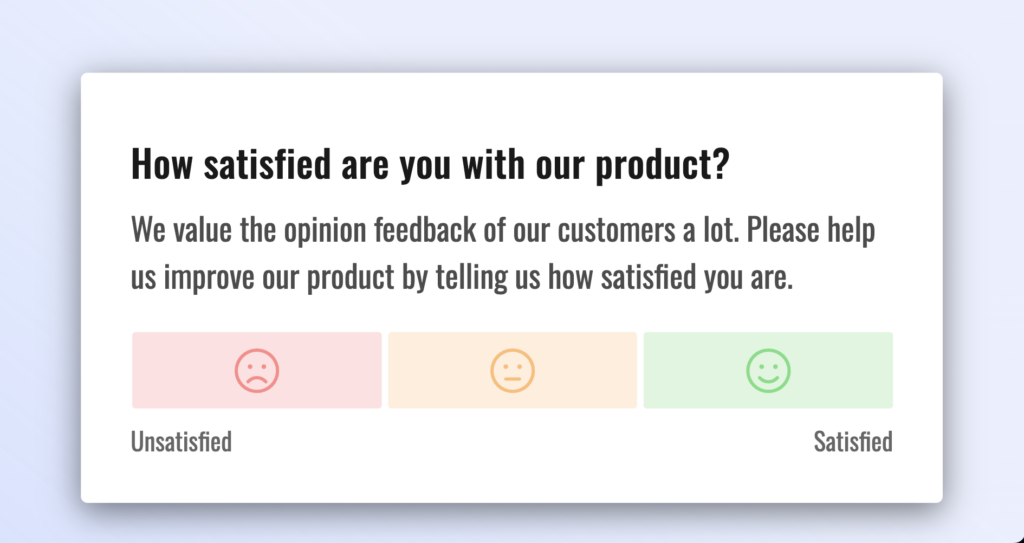
Task: Click the 'How satisfied are you' heading
Action: pos(430,164)
